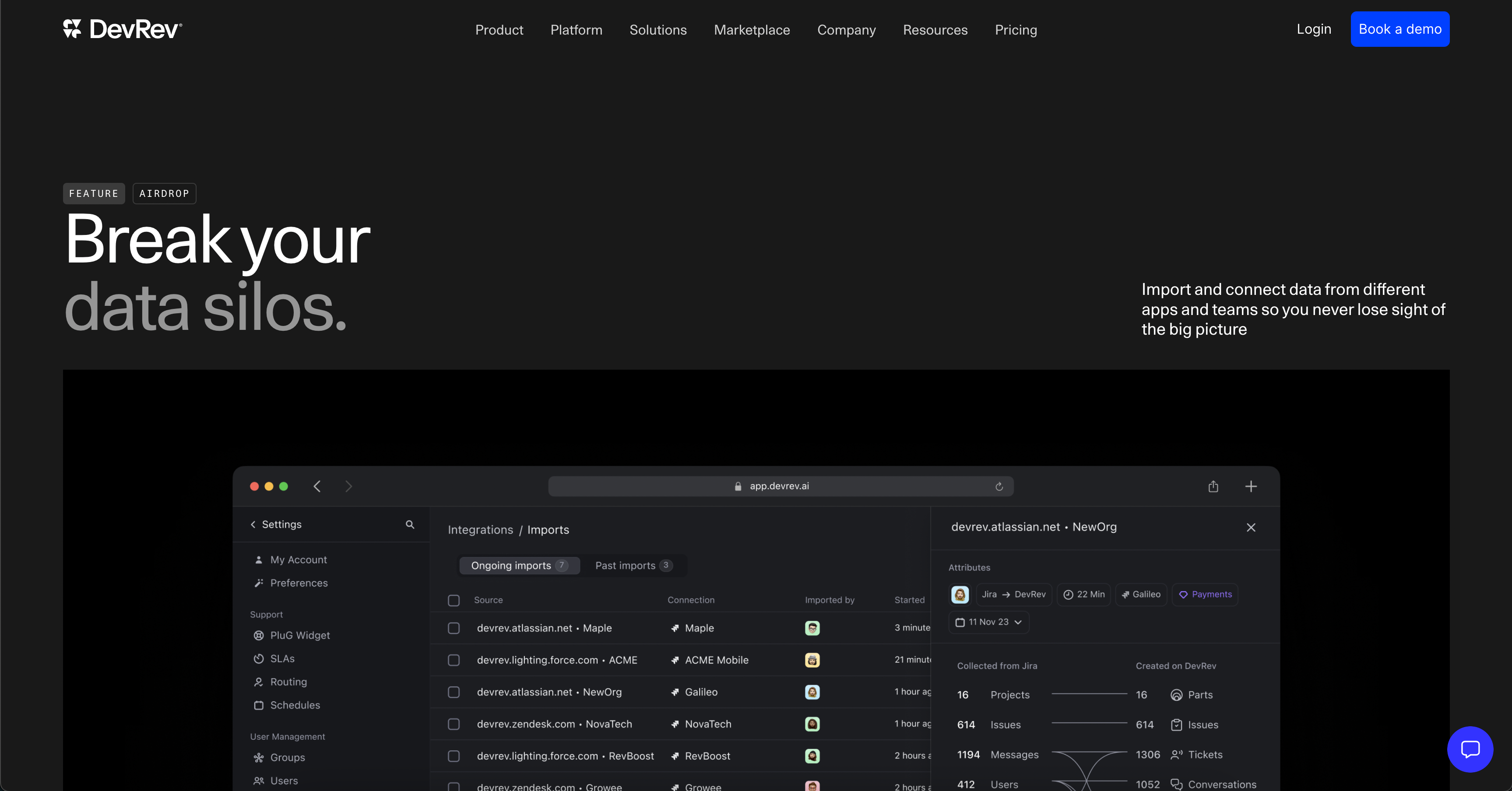
Task: Click the Imported by column header
Action: (830, 600)
